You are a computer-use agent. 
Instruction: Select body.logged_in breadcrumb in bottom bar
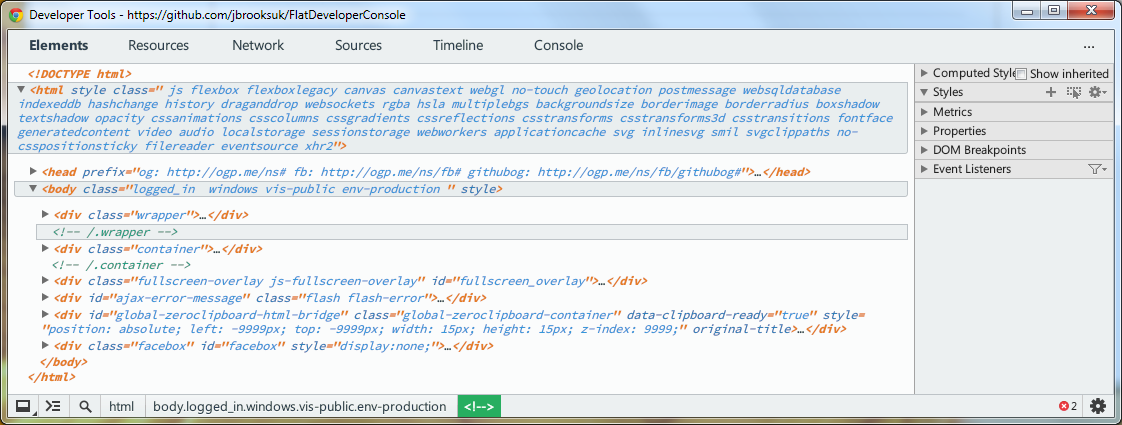point(299,406)
